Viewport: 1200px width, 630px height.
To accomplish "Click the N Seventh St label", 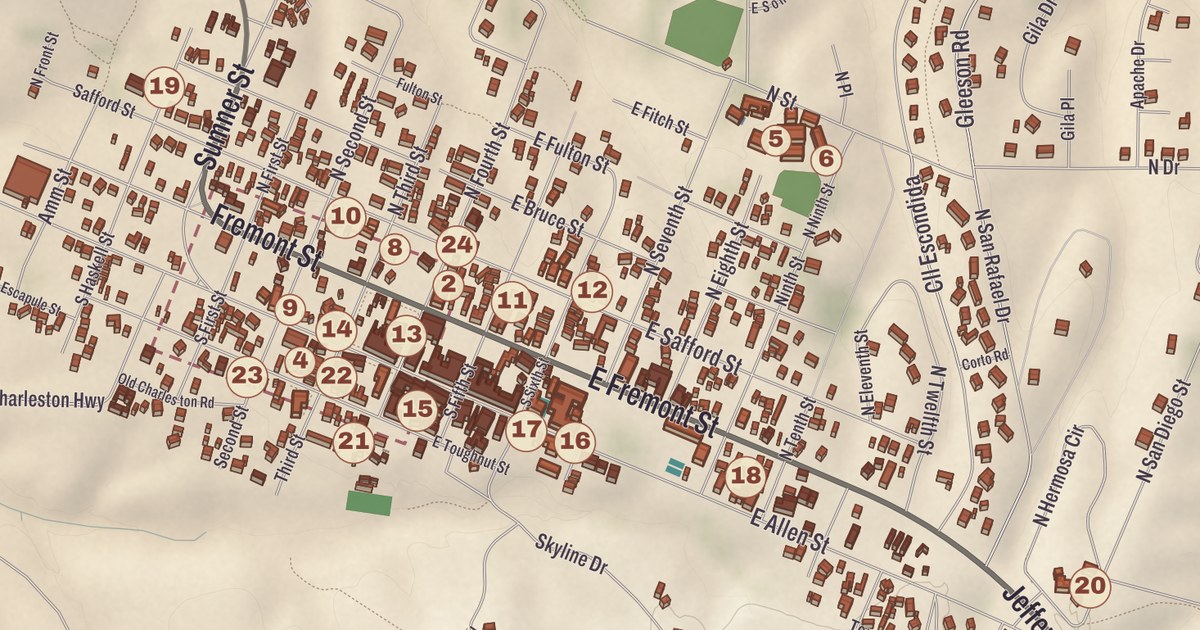I will click(x=669, y=231).
